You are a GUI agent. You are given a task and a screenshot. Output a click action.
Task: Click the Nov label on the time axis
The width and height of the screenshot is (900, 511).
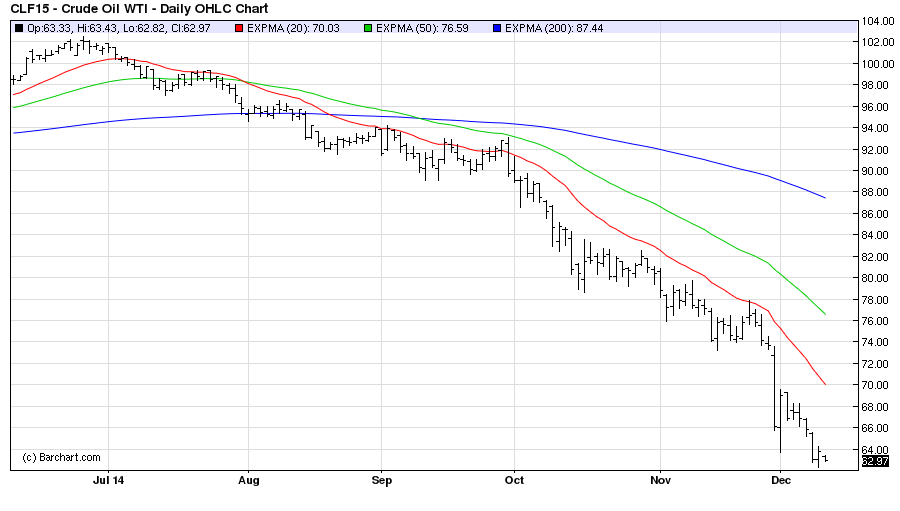[660, 480]
